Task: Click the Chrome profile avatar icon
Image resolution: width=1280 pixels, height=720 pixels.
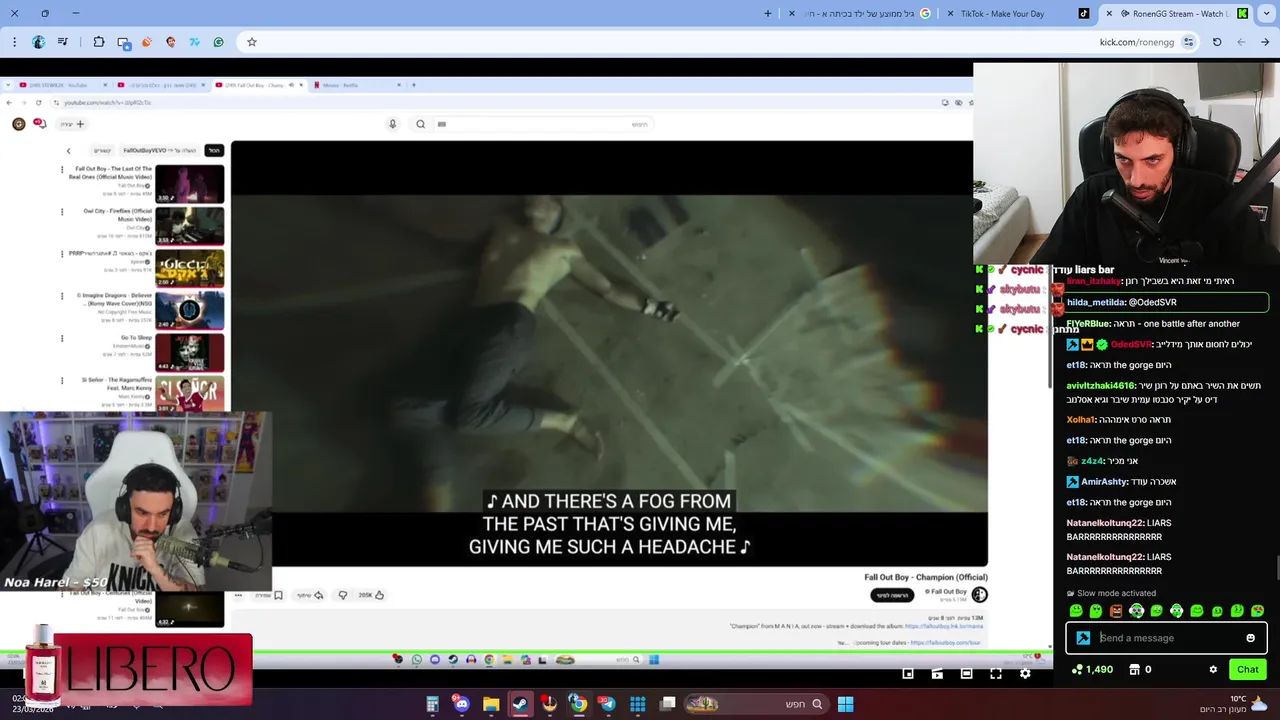Action: 38,42
